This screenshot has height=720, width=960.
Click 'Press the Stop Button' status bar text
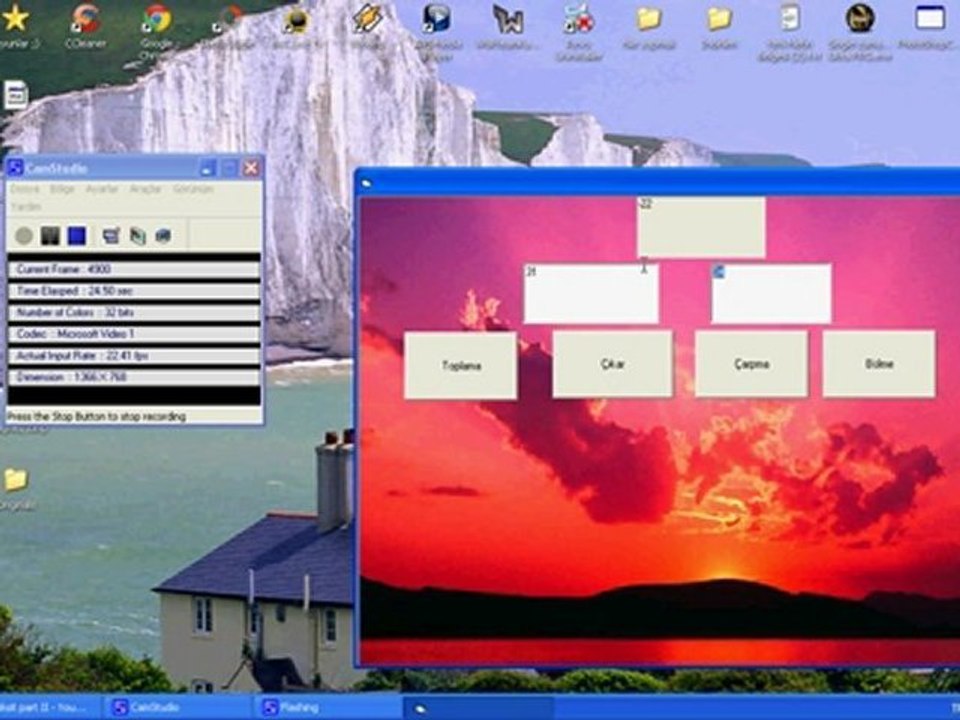point(96,416)
